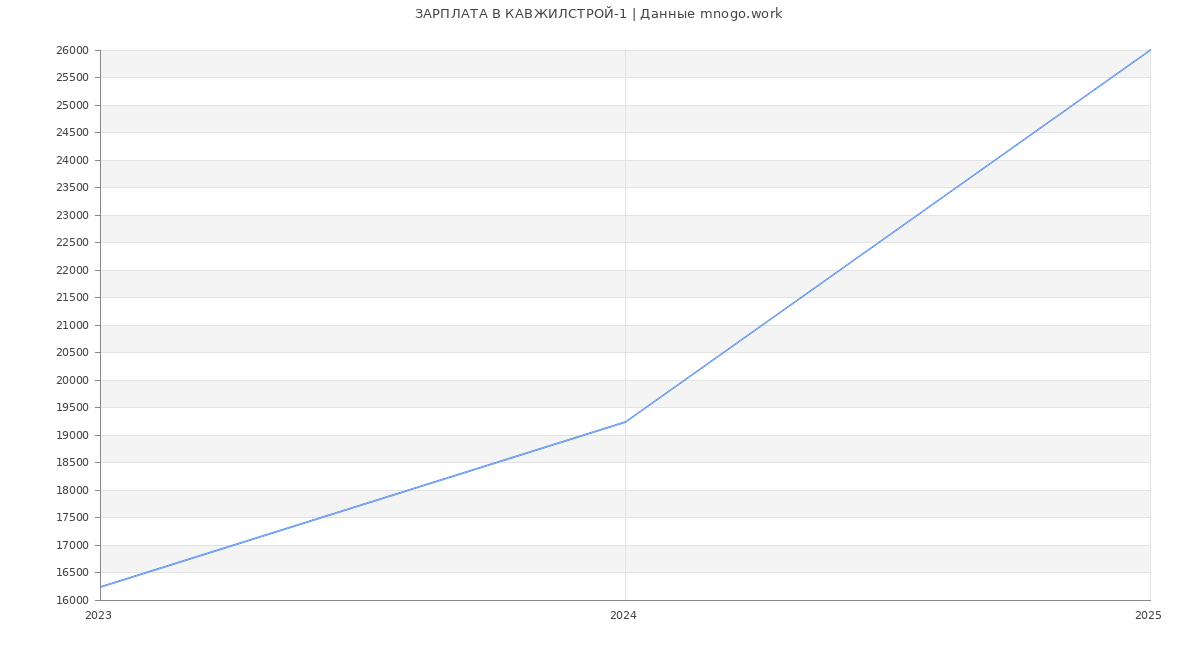
Task: Click the 23500 y-axis label
Action: coord(72,188)
